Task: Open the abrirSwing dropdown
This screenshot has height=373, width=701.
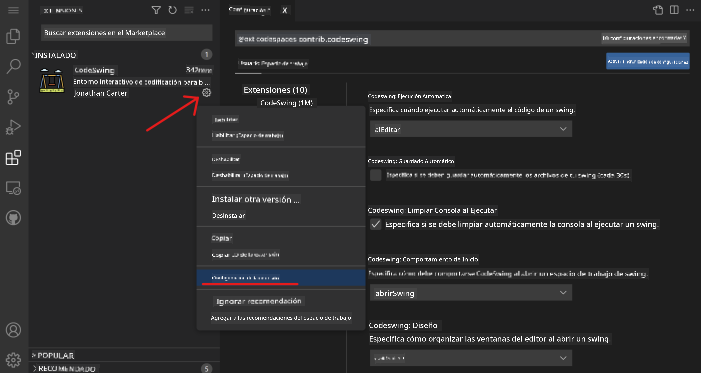Action: [x=471, y=293]
